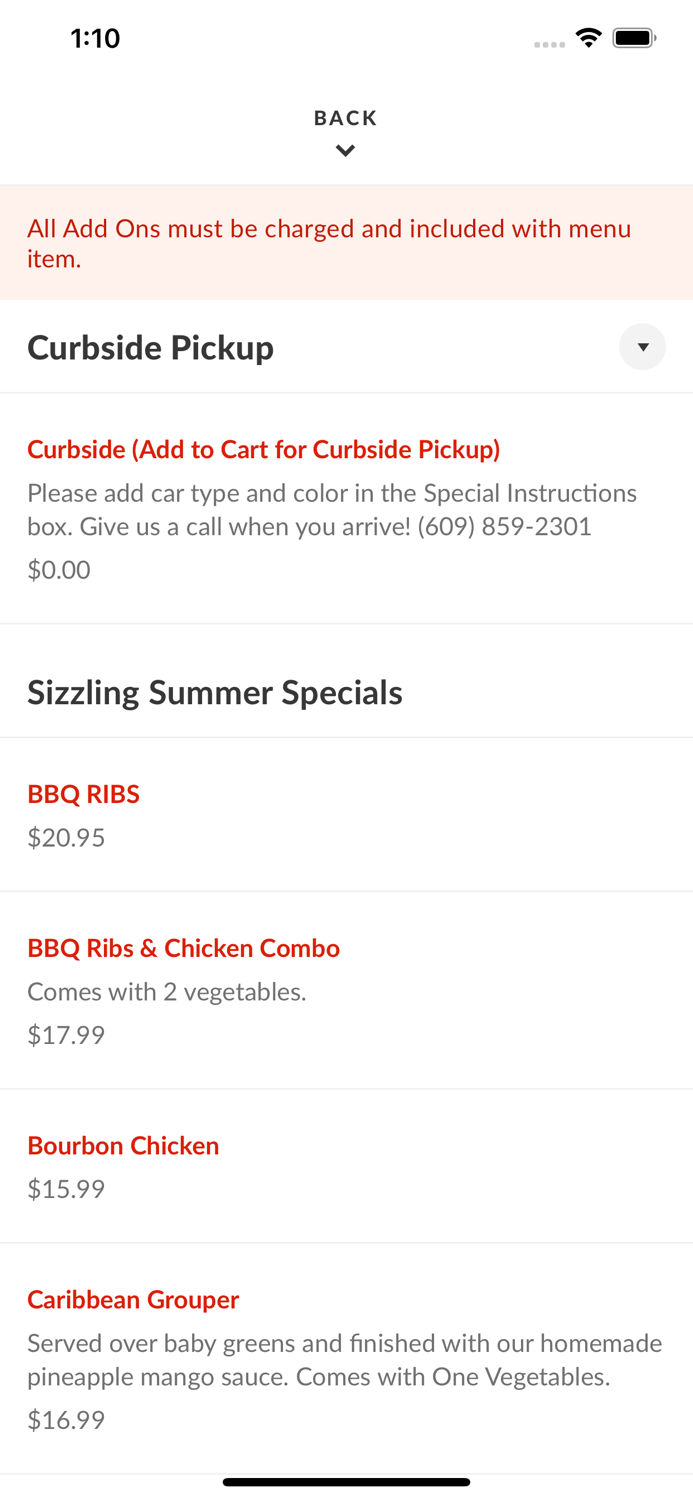Tap the curbside car type instructions text

point(332,510)
